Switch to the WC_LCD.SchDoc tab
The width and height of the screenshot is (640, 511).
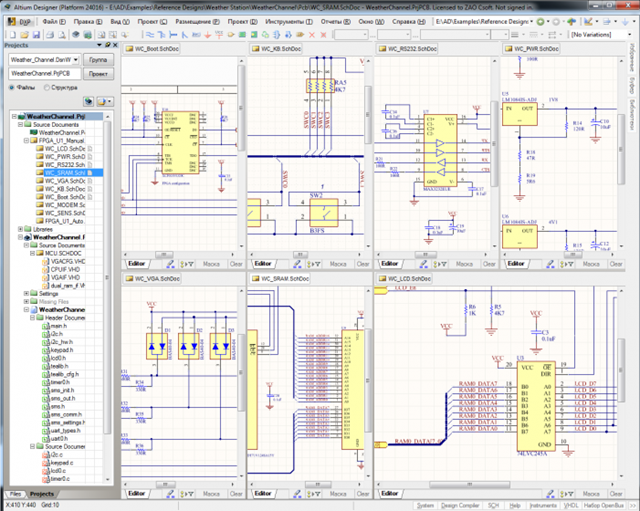[404, 278]
